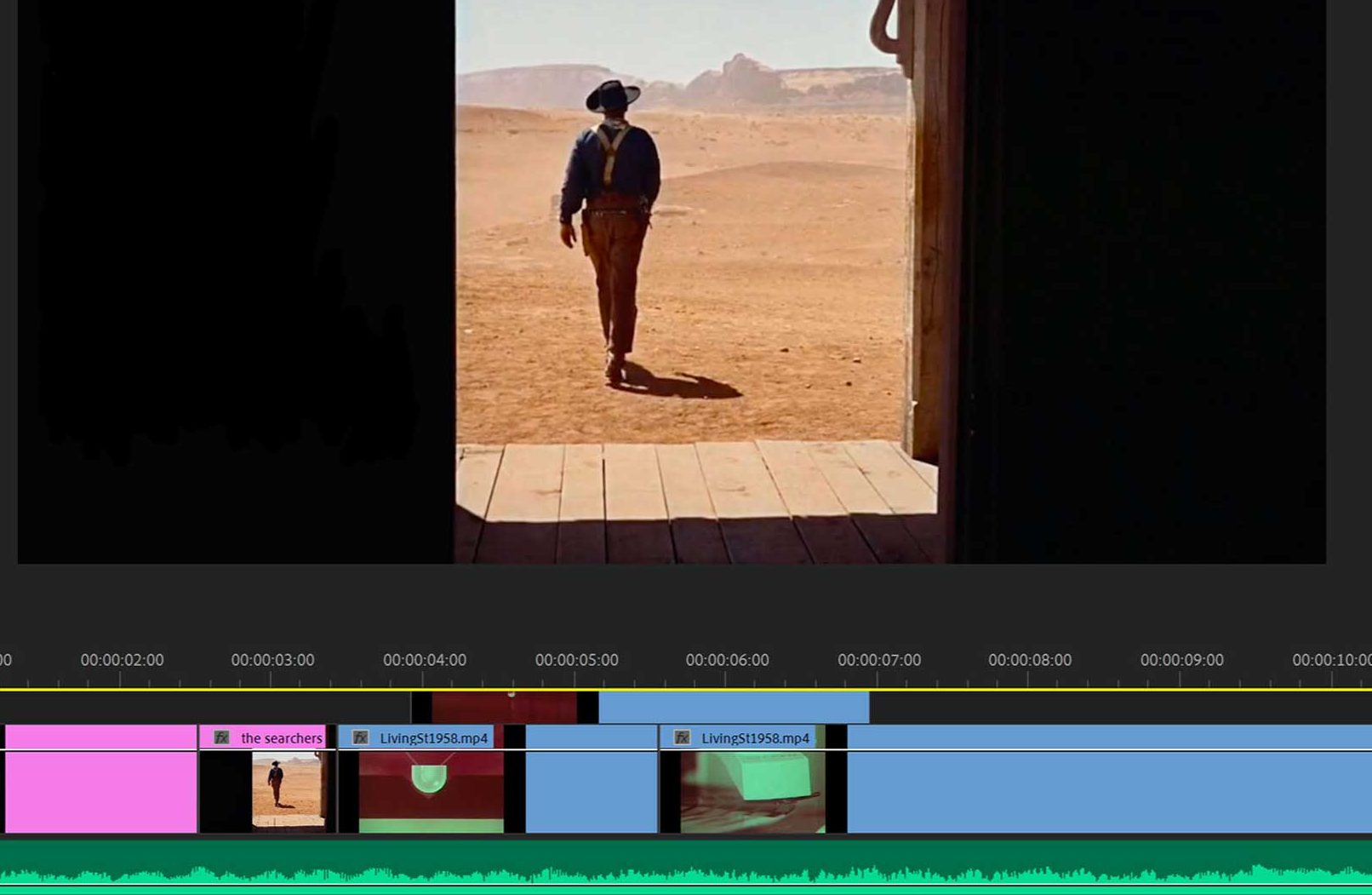
Task: Click the green audio waveform track
Action: (x=686, y=867)
